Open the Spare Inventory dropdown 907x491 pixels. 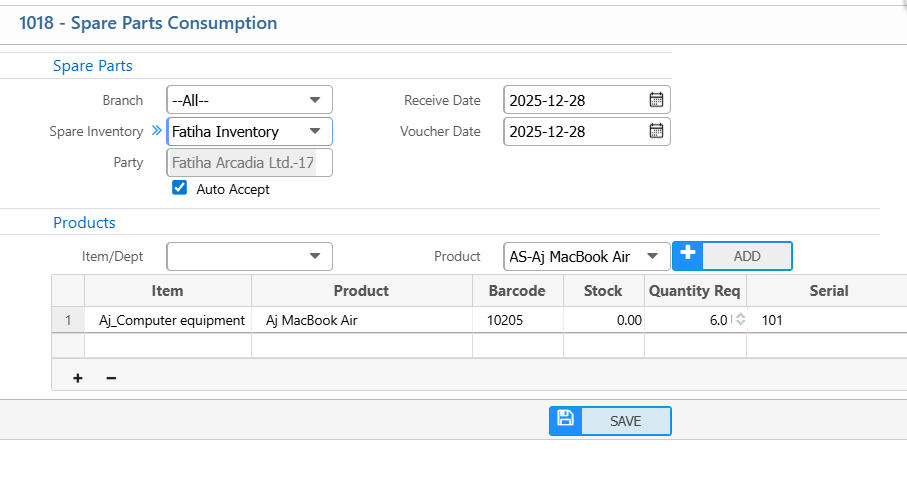pyautogui.click(x=315, y=131)
